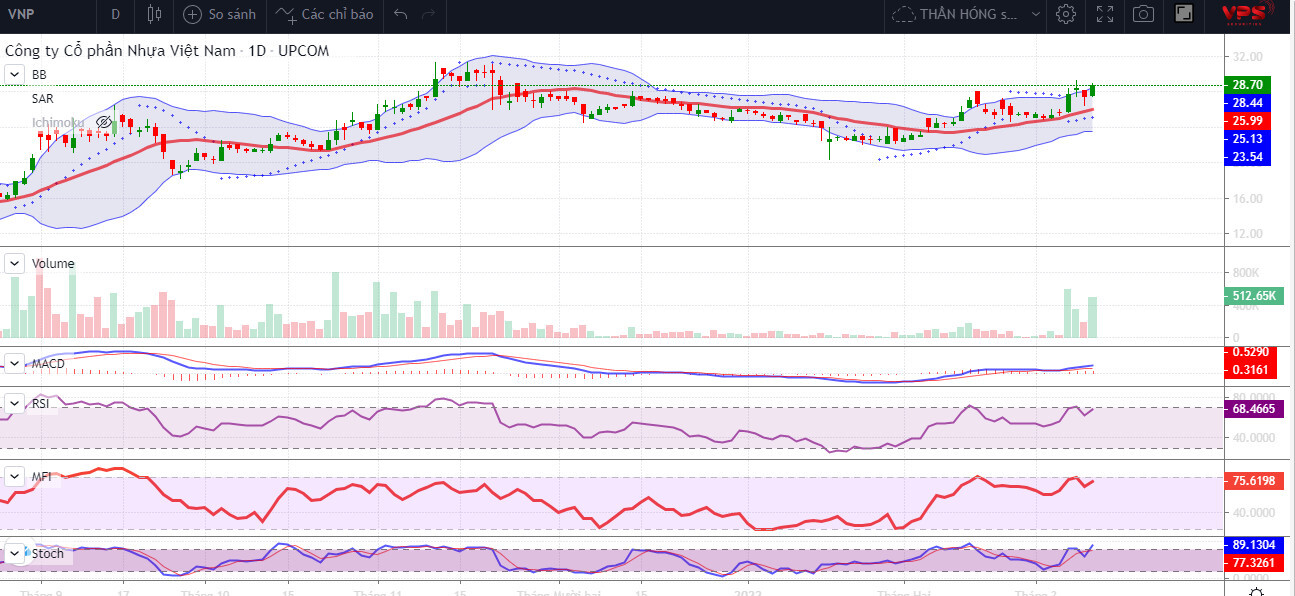
Task: Click the 23.54 blue price label
Action: pyautogui.click(x=1247, y=157)
